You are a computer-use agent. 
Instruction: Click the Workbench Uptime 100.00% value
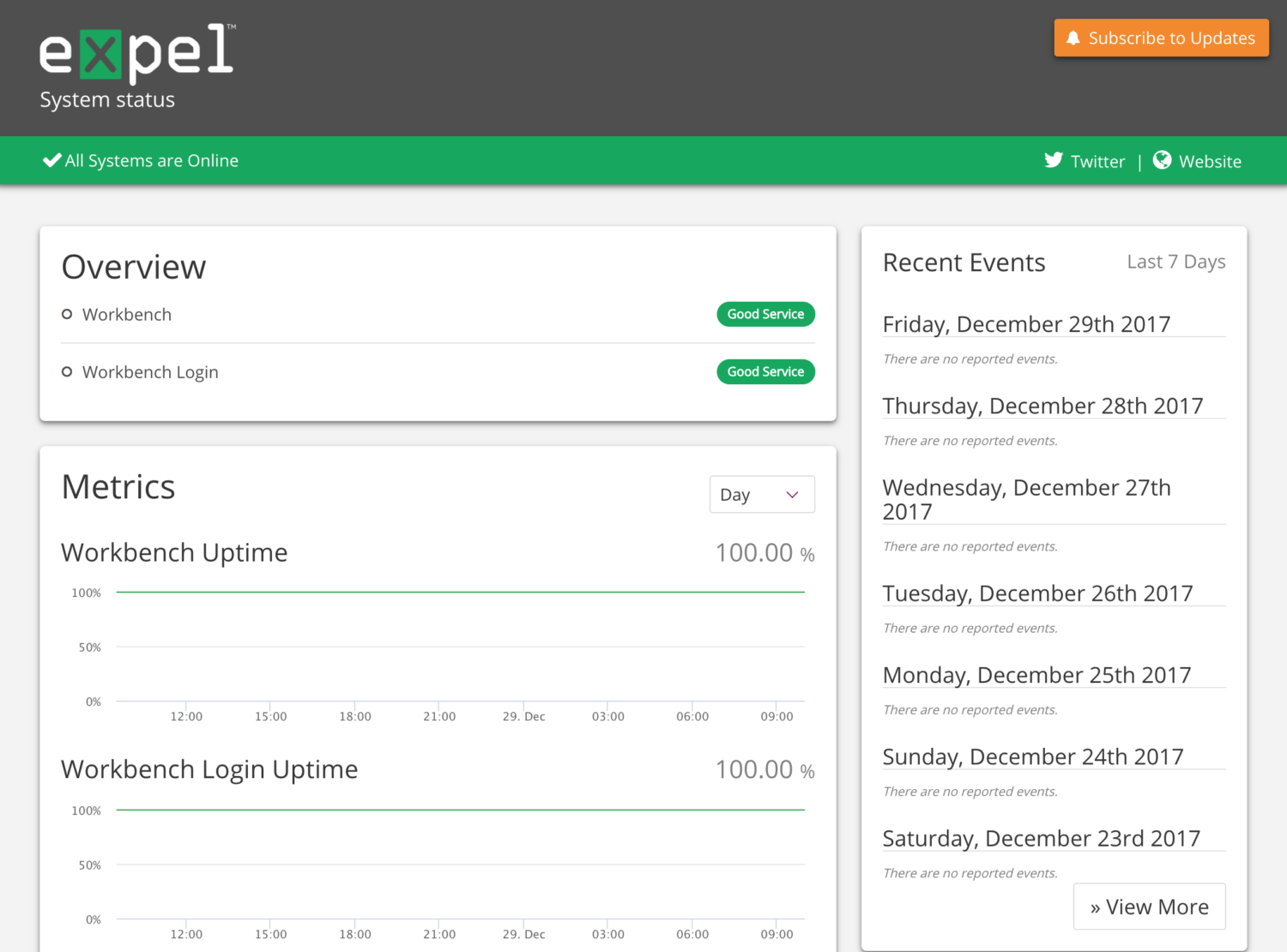tap(753, 552)
